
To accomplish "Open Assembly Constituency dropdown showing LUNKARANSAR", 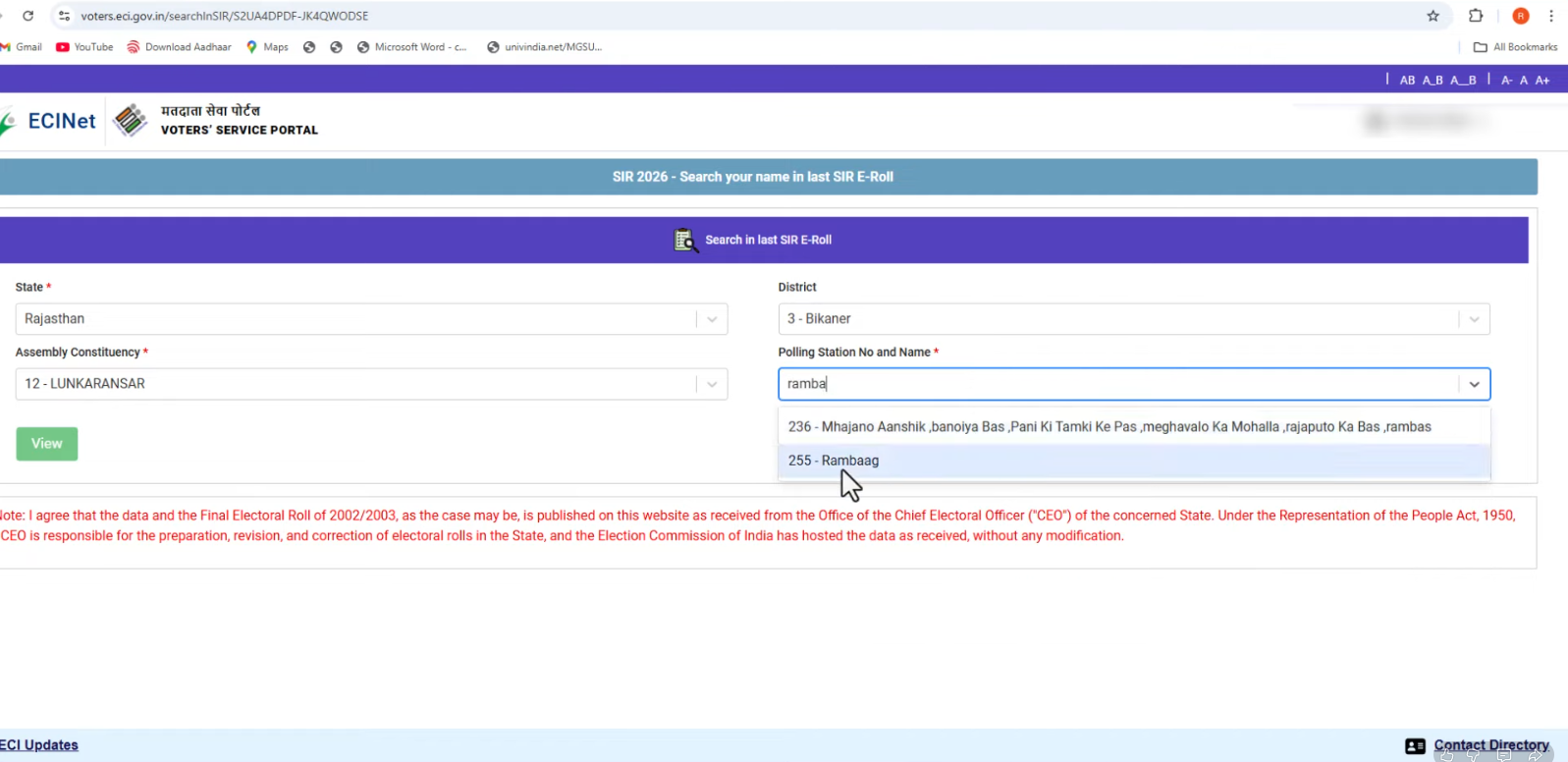I will (x=712, y=384).
